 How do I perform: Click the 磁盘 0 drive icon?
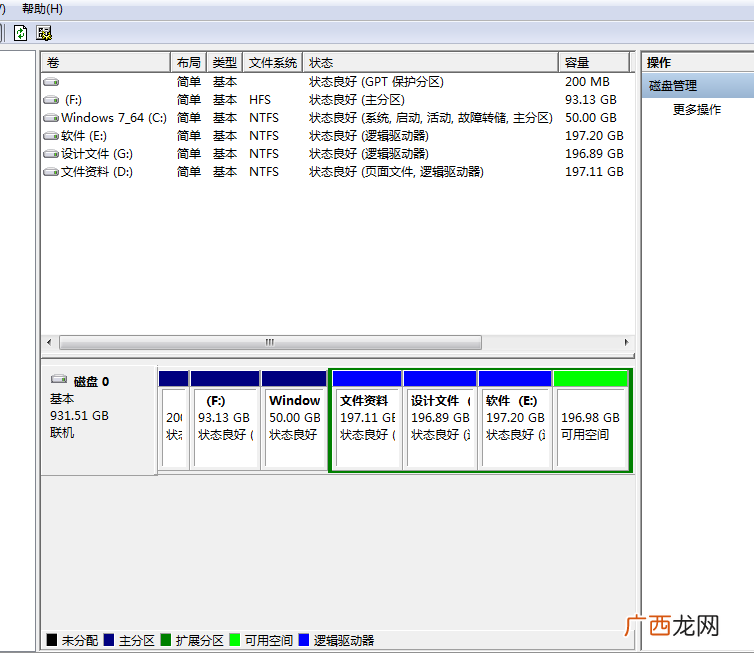tap(59, 379)
